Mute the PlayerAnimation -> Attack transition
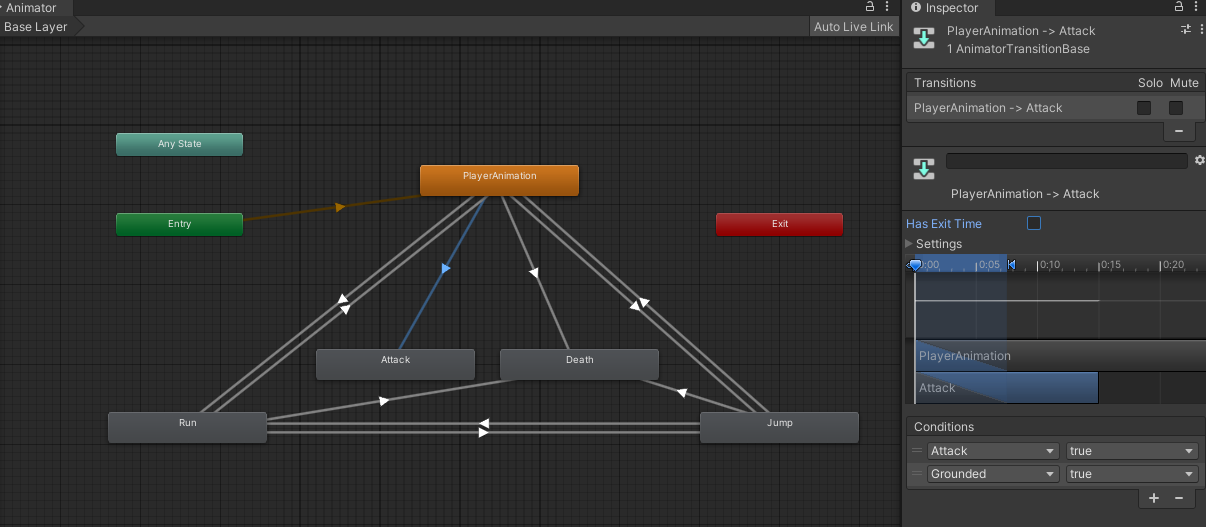The width and height of the screenshot is (1206, 527). click(x=1176, y=108)
